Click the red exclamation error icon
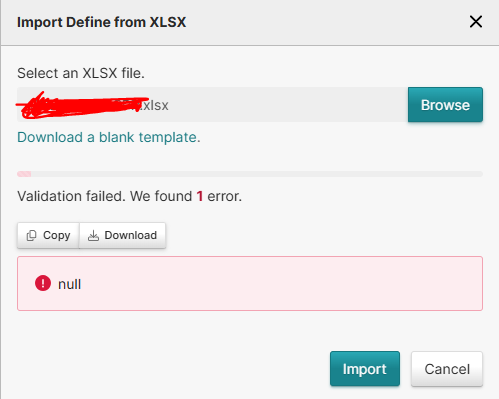 click(x=43, y=283)
